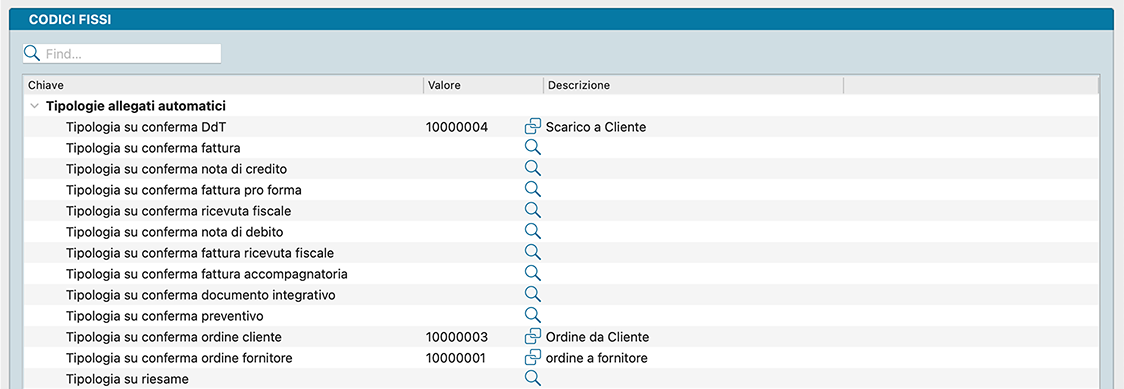Sort by the Chiave column header

click(223, 85)
